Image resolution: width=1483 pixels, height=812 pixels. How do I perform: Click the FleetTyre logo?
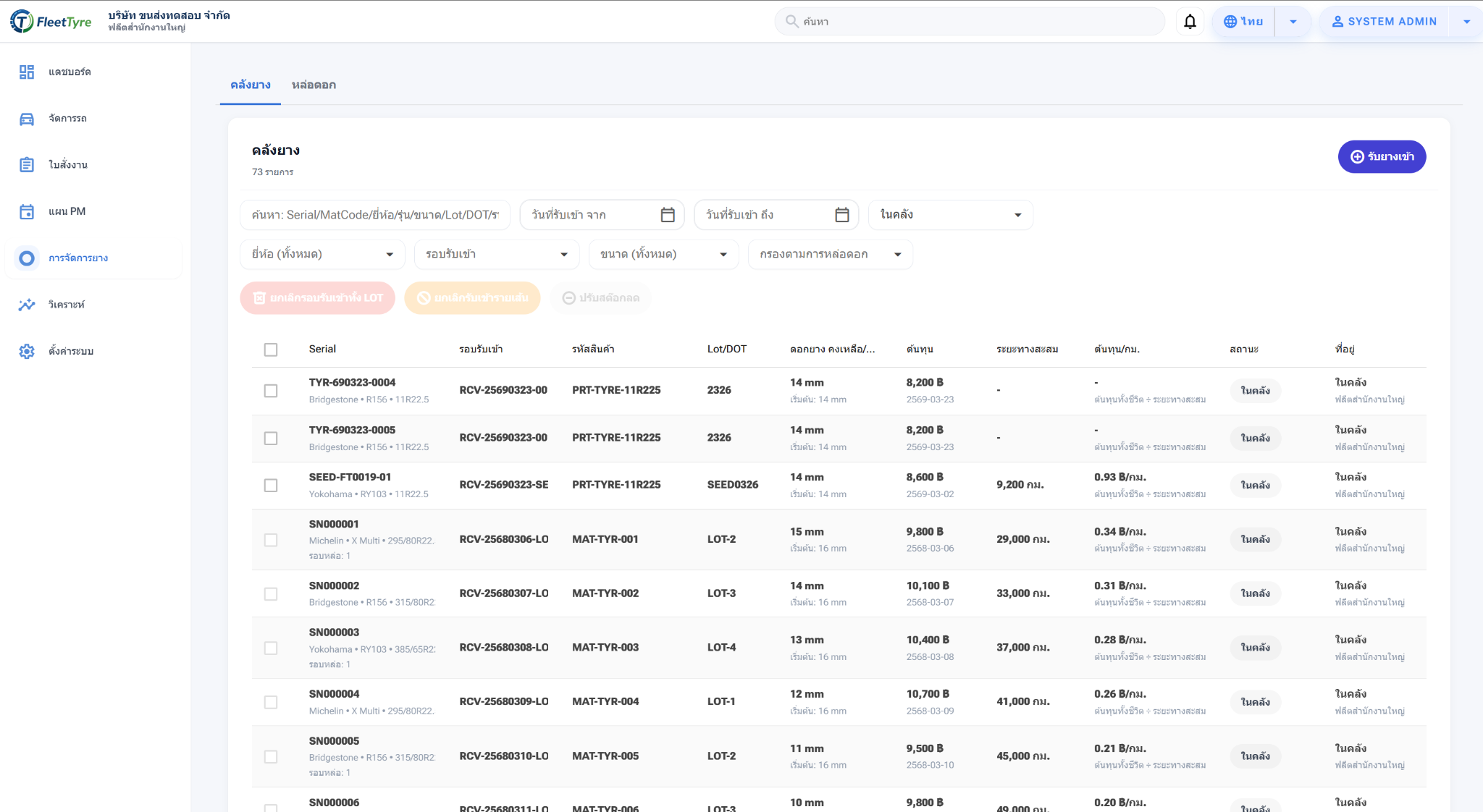(51, 22)
